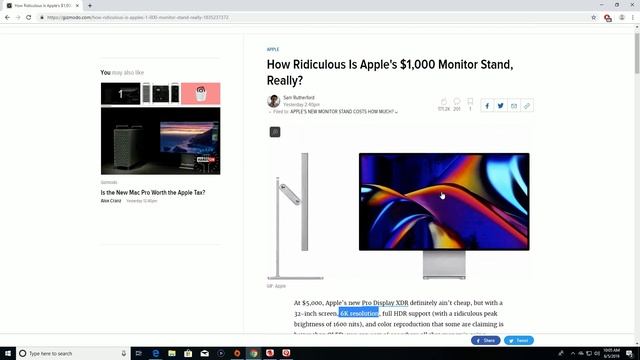Click the address bar URL
This screenshot has width=640, height=360.
pos(138,18)
